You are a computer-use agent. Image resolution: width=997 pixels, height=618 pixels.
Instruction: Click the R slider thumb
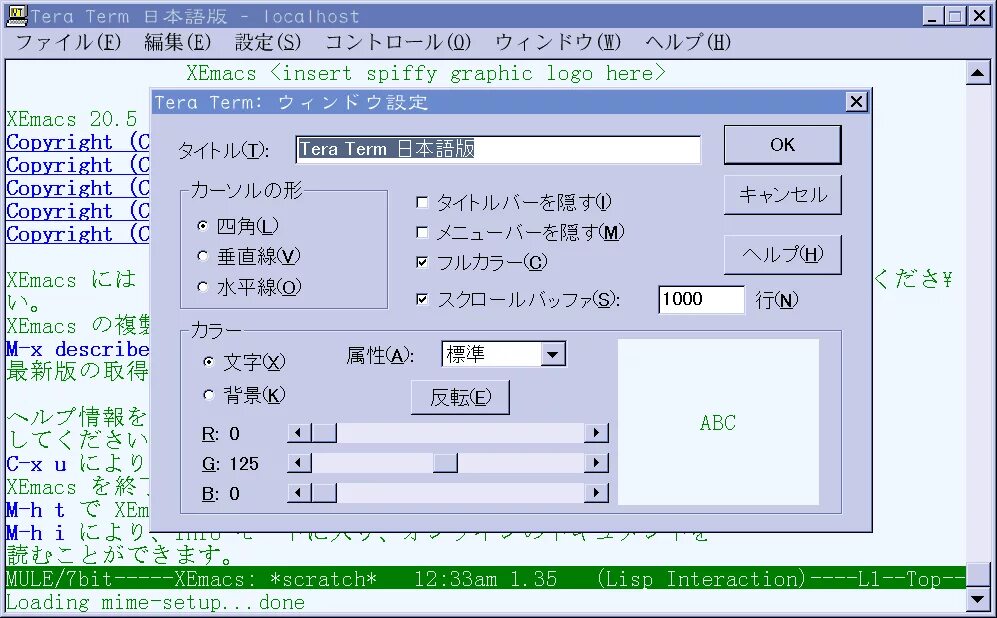coord(324,434)
